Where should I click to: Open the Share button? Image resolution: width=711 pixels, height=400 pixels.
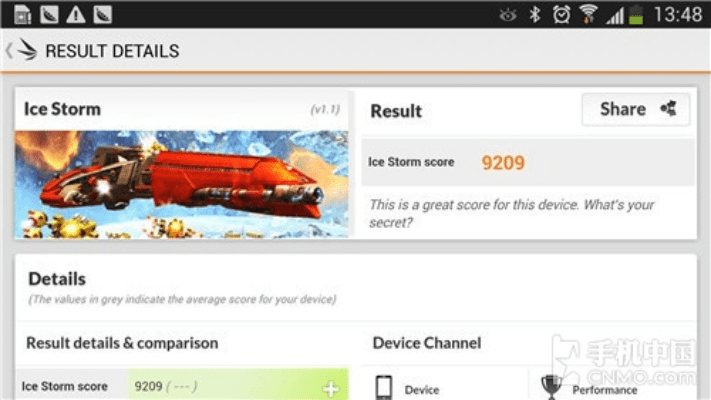pyautogui.click(x=636, y=109)
